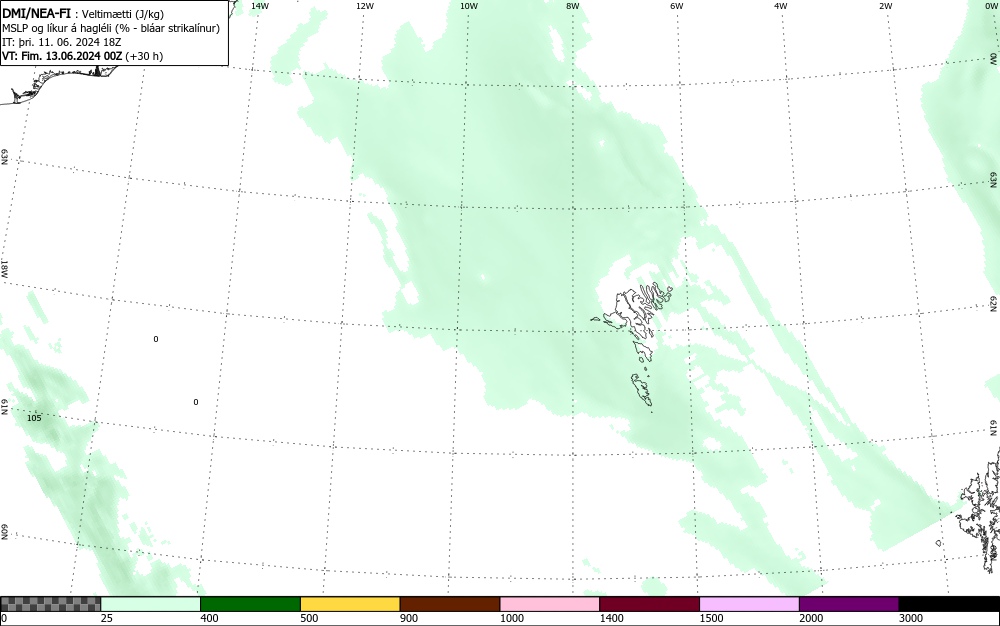The height and width of the screenshot is (626, 1000).
Task: Click the '62N' latitude label on right edge
Action: [994, 303]
